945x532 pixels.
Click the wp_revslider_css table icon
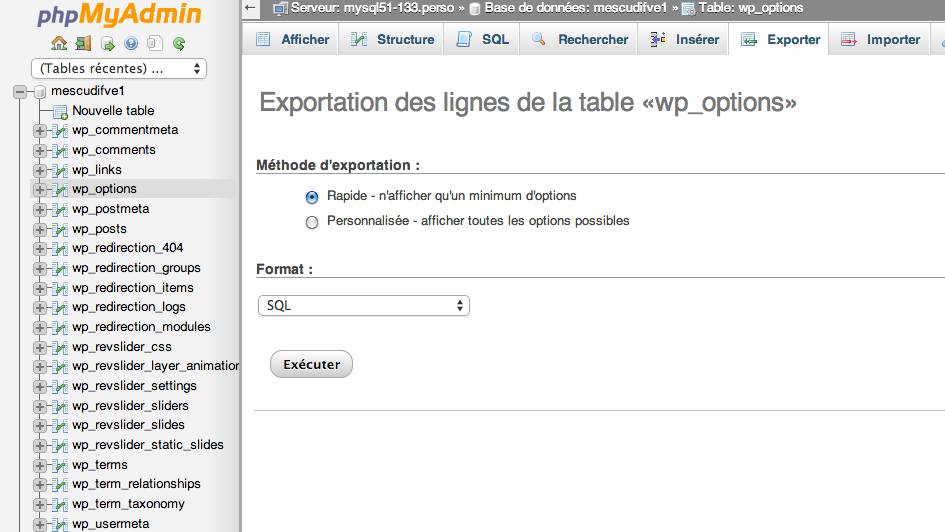(60, 348)
